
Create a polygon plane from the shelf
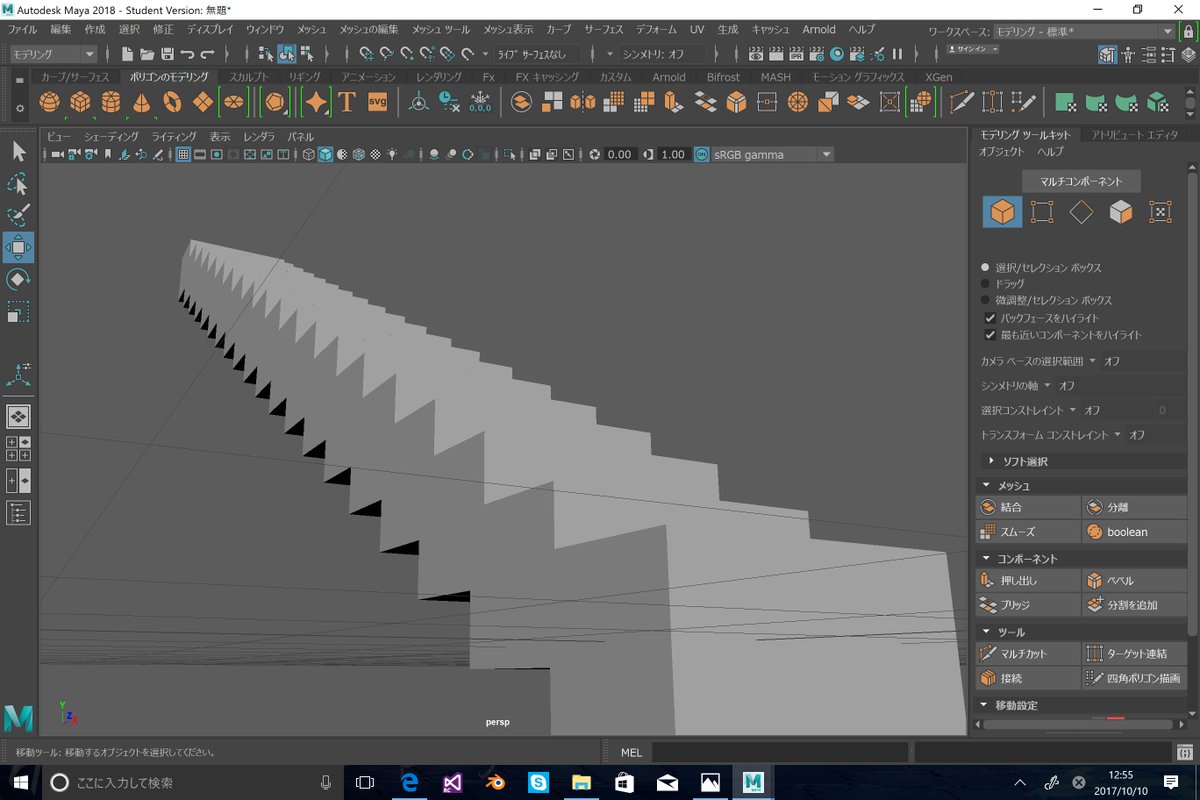tap(203, 102)
